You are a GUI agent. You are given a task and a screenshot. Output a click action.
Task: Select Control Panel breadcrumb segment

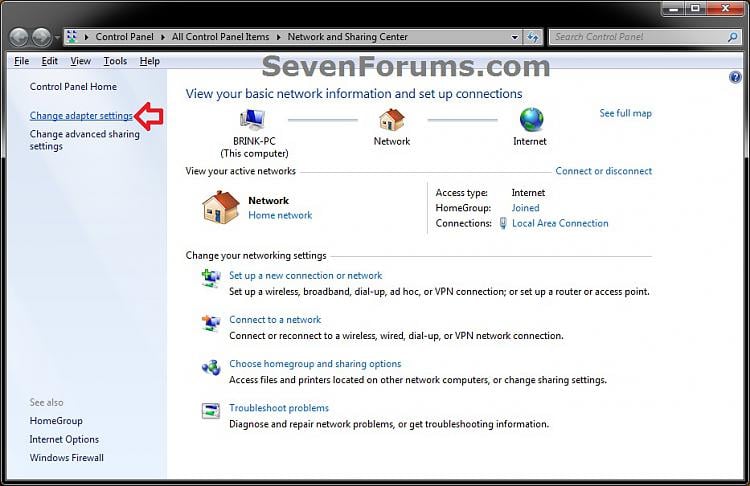(x=124, y=37)
